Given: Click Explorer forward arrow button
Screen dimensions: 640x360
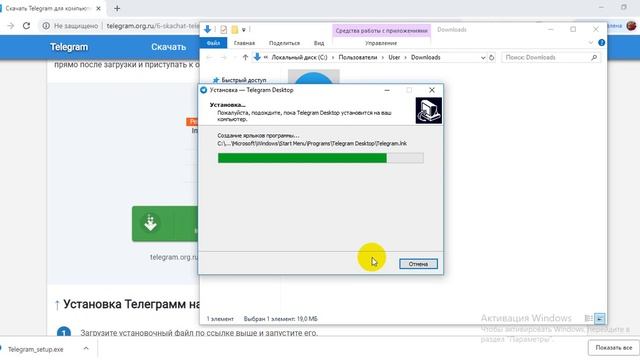Looking at the screenshot, I should [223, 58].
